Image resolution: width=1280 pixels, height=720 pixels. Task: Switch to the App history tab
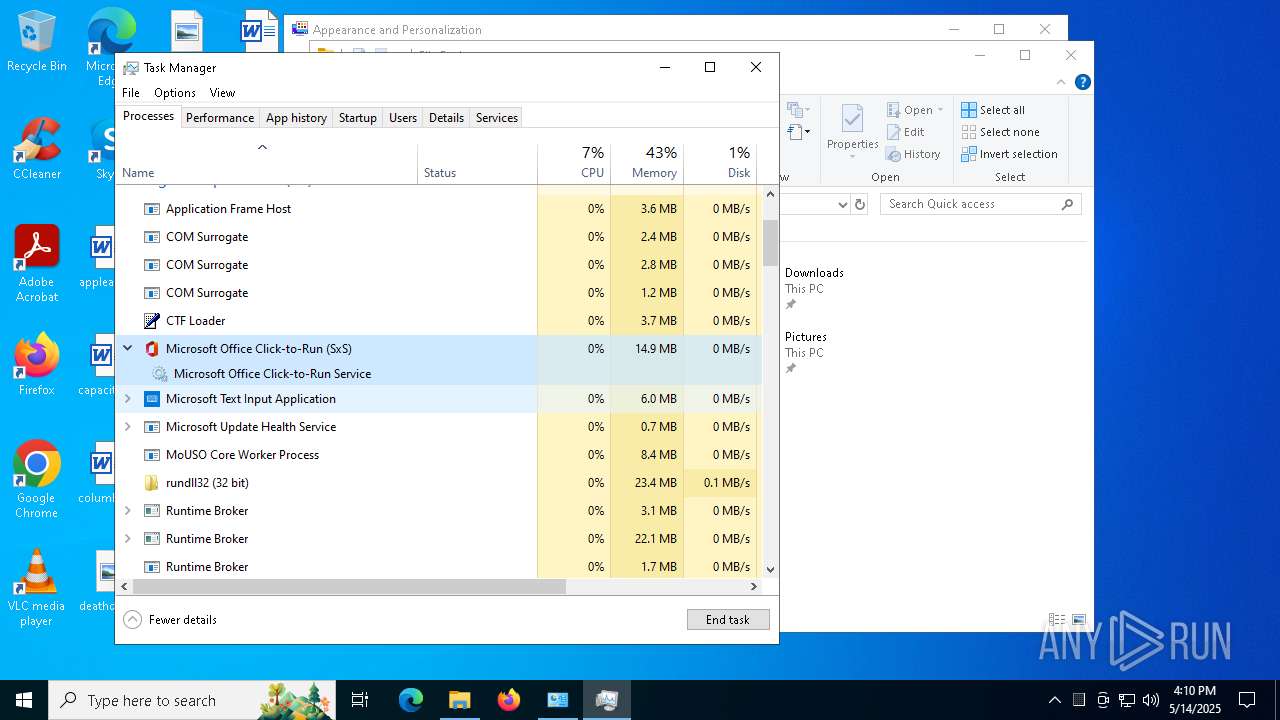point(296,117)
